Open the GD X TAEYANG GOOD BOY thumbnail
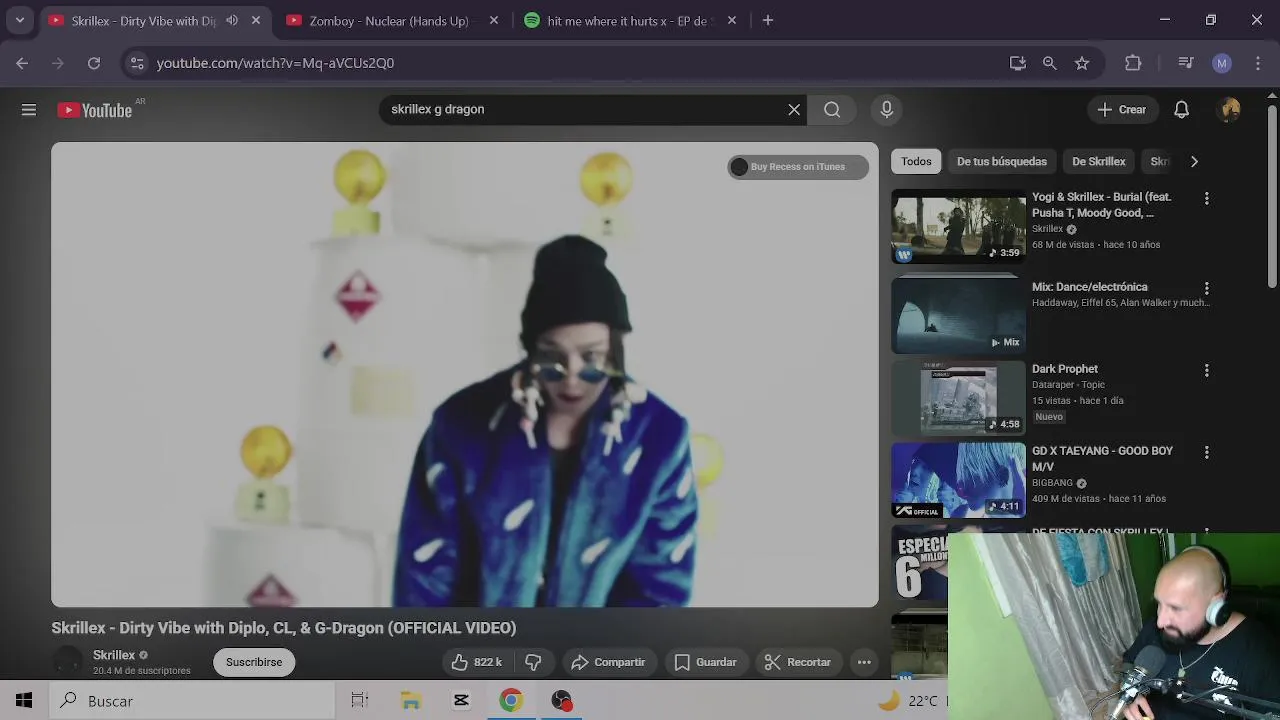The width and height of the screenshot is (1280, 720). point(958,480)
